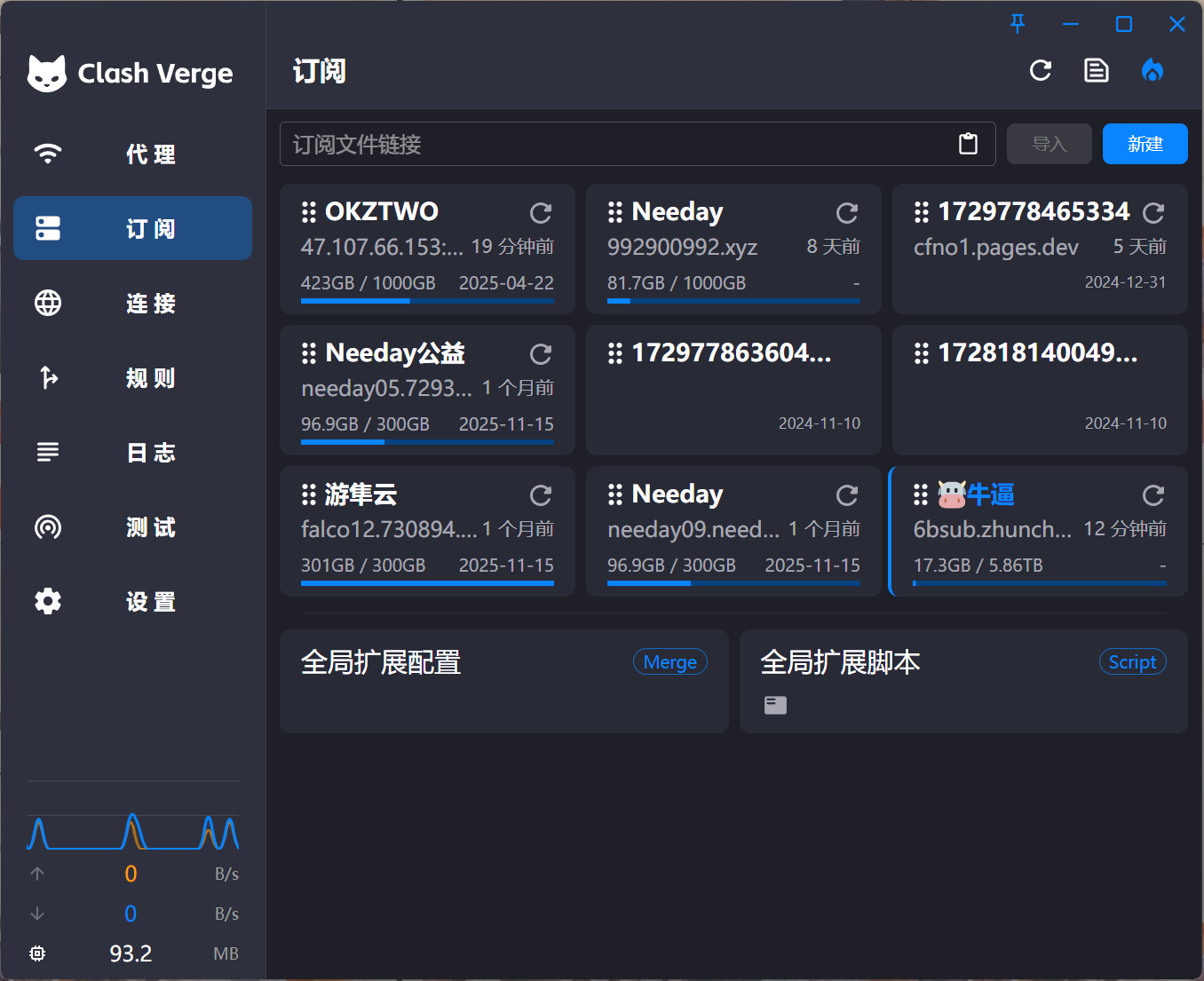Viewport: 1204px width, 981px height.
Task: Open the runtime config document icon
Action: (1097, 70)
